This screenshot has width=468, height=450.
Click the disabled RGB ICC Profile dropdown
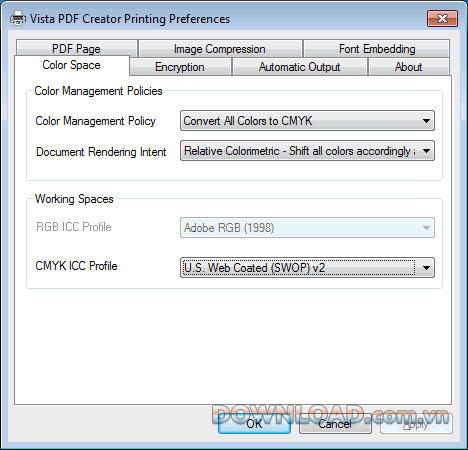[307, 228]
